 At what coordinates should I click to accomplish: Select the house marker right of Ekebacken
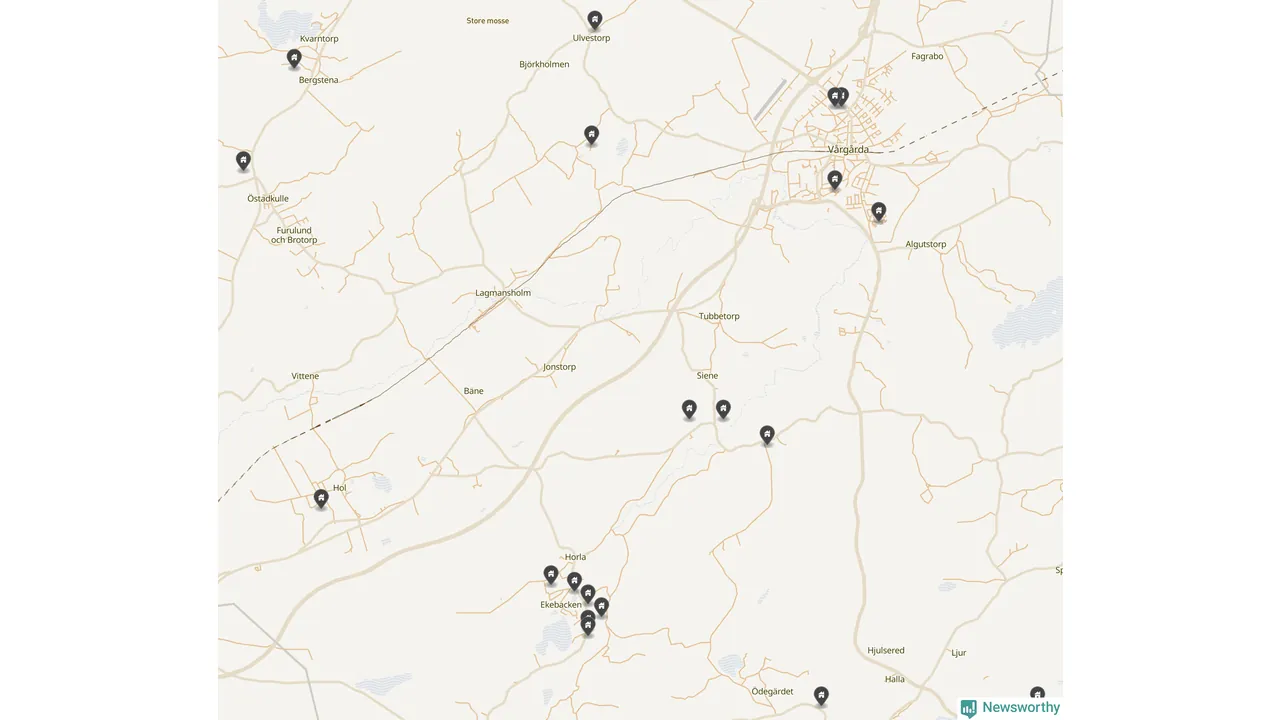(x=601, y=606)
